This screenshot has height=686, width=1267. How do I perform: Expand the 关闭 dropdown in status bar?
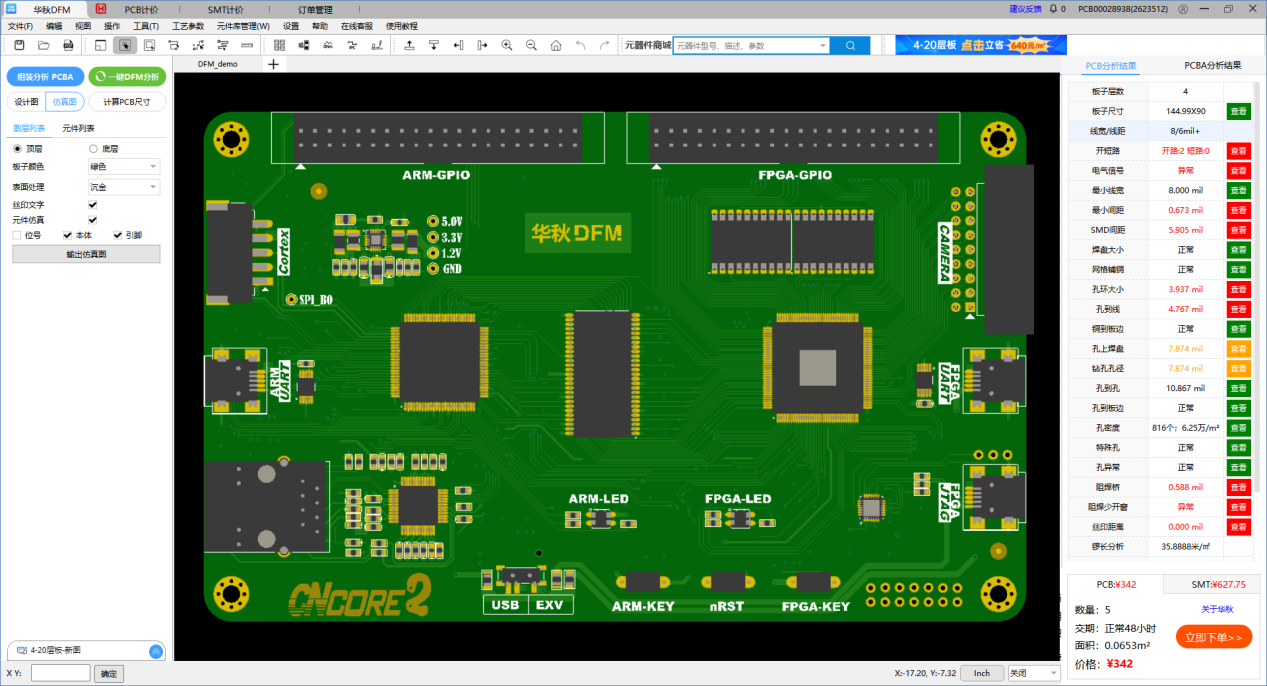1033,673
